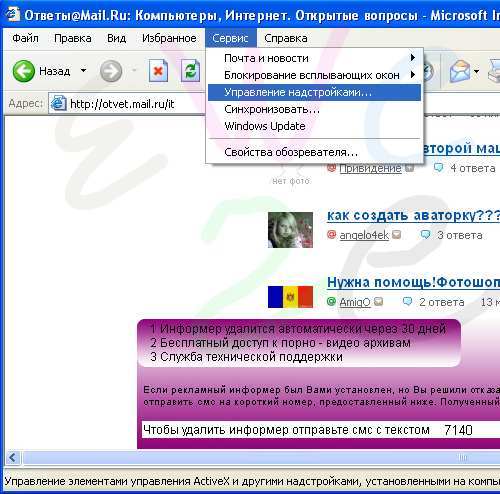Click the status bar ActiveX description text
Viewport: 500px width, 494px height.
[252, 481]
